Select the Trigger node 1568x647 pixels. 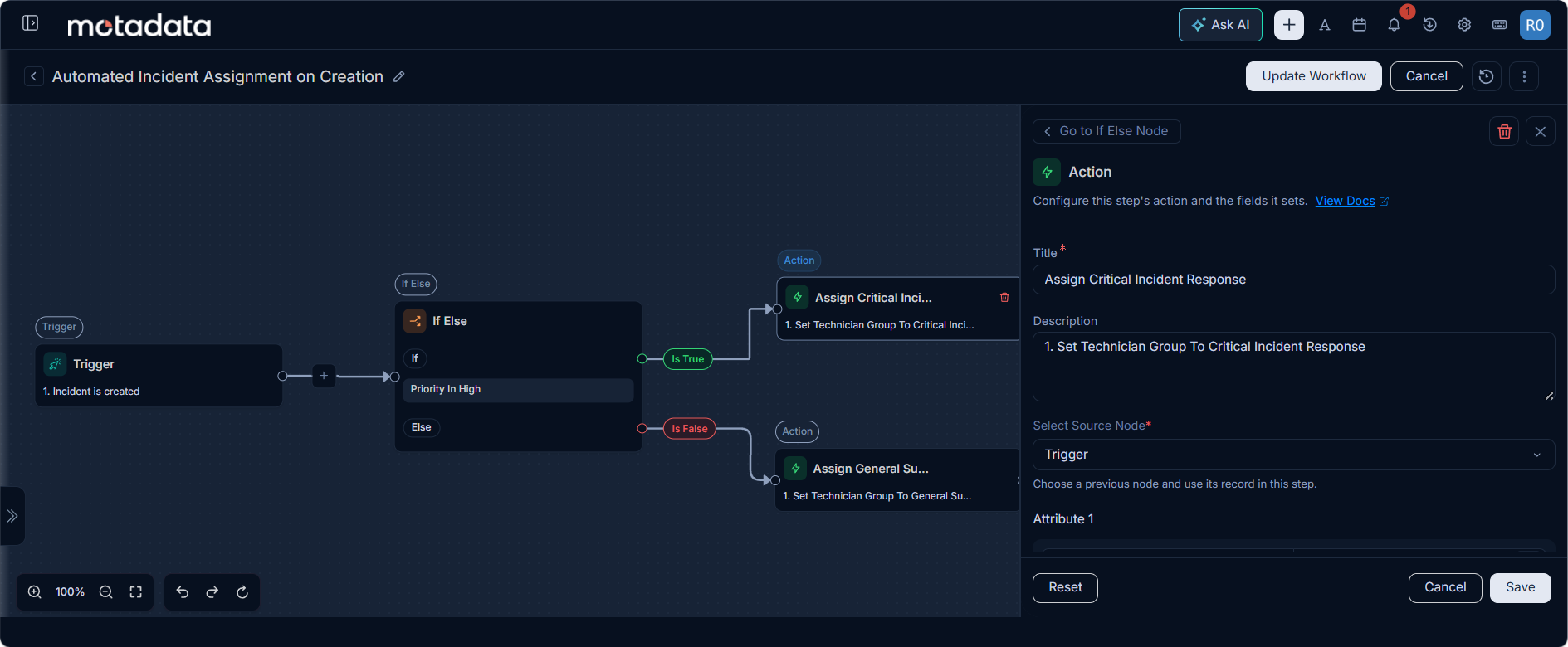tap(159, 376)
